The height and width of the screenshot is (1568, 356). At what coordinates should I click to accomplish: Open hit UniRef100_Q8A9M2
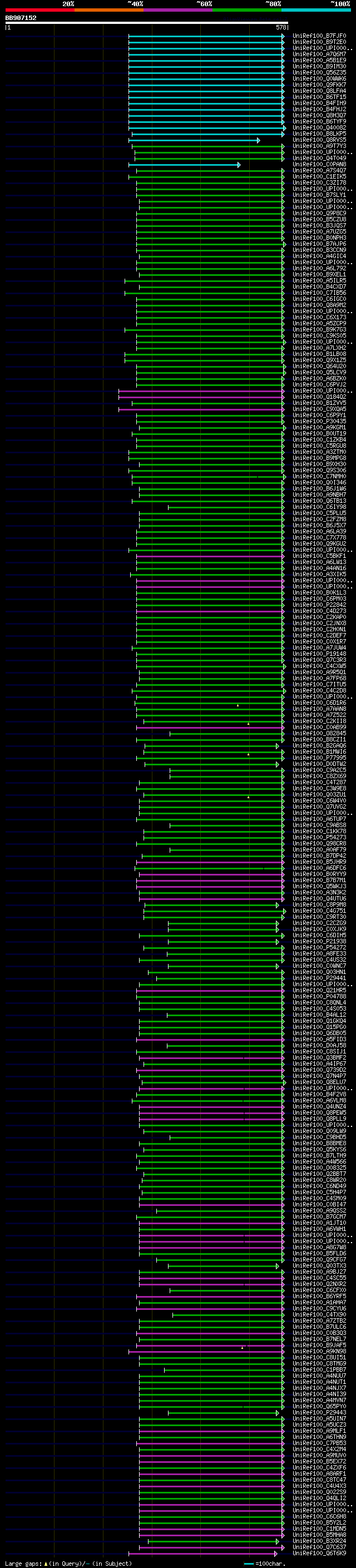[319, 305]
